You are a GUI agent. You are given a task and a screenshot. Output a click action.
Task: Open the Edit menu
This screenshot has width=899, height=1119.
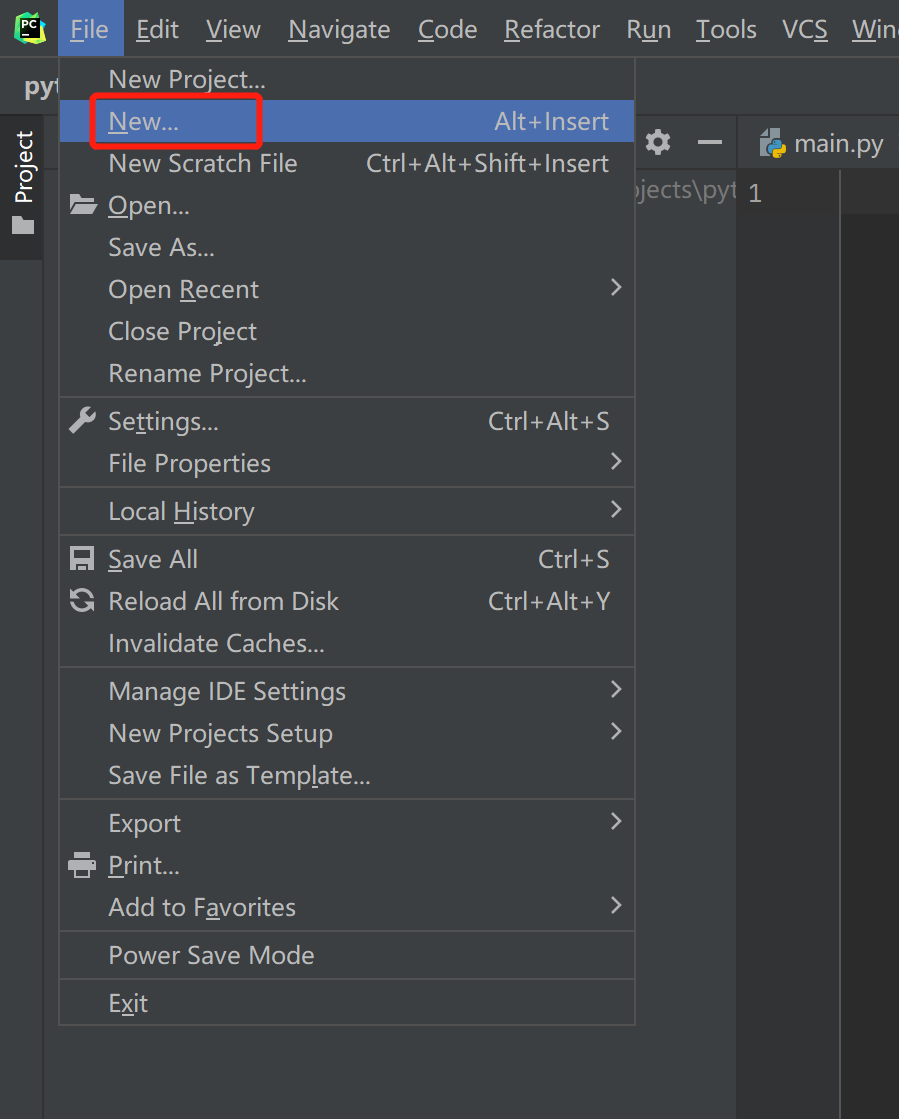tap(157, 29)
